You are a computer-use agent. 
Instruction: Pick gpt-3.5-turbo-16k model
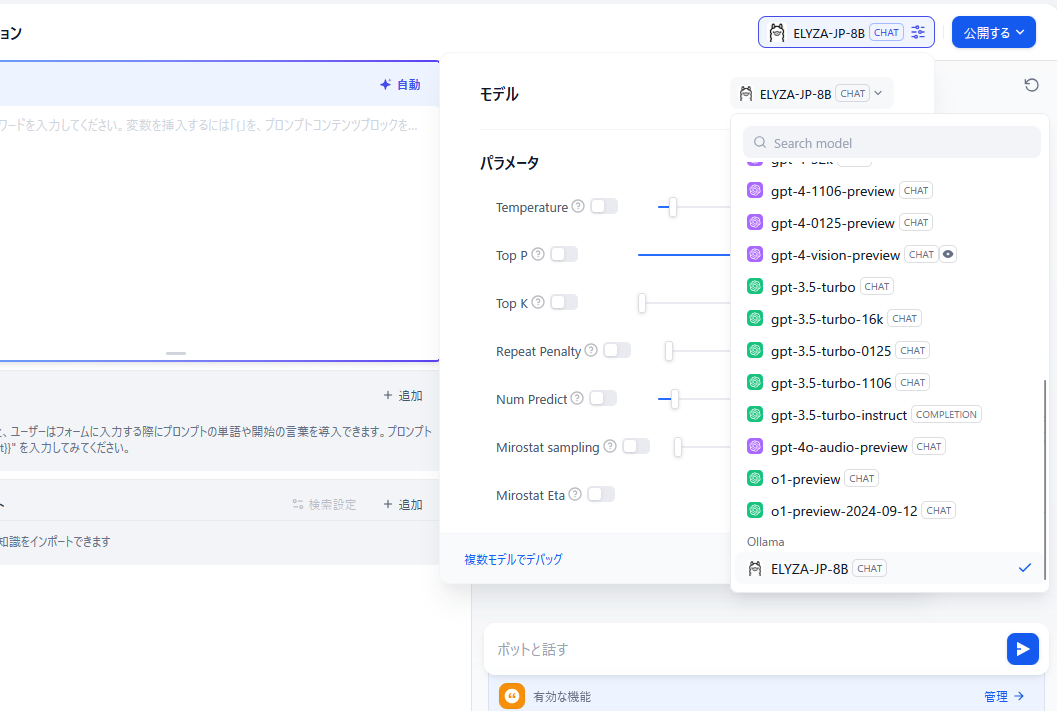(890, 319)
